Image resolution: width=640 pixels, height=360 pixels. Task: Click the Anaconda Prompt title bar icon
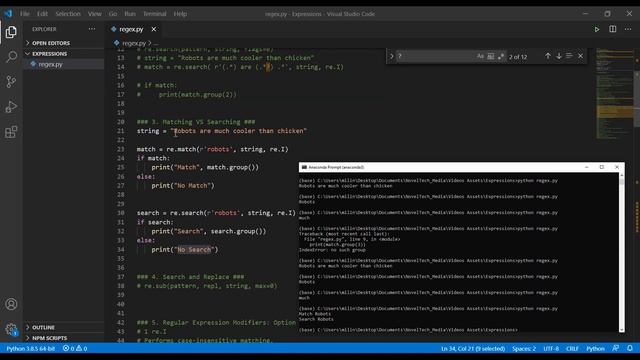click(304, 167)
